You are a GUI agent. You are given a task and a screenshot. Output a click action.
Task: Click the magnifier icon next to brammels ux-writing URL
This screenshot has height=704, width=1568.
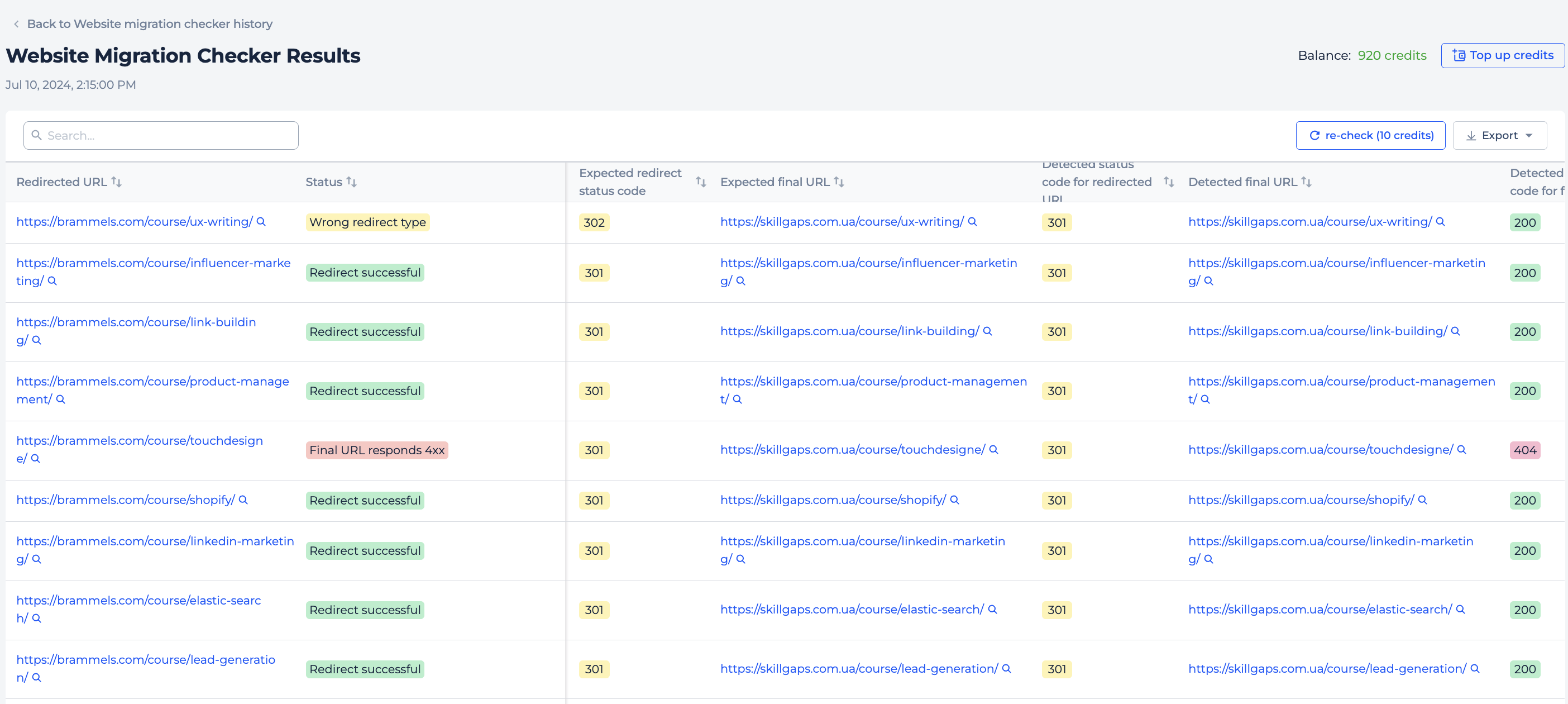click(261, 222)
